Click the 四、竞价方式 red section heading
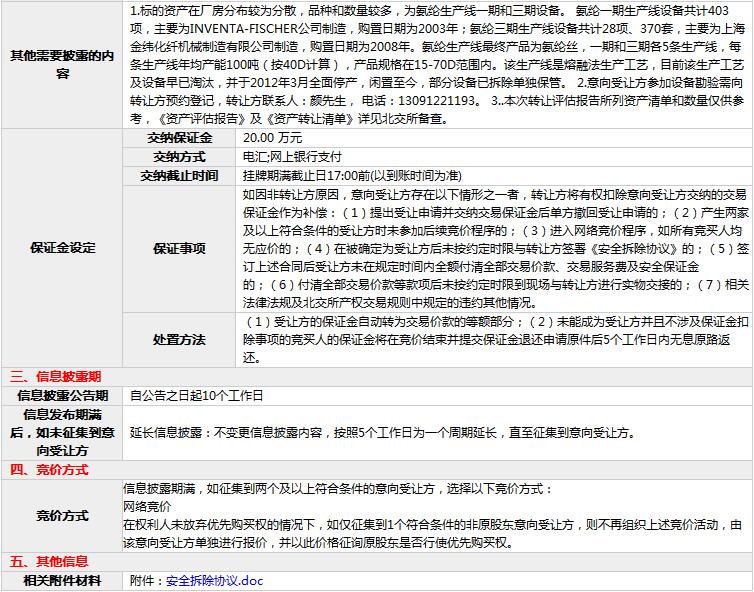The height and width of the screenshot is (592, 754). (x=49, y=469)
